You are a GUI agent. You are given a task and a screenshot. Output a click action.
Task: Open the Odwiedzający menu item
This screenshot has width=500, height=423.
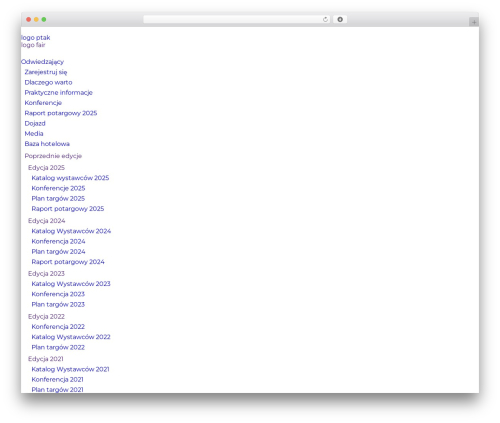click(42, 62)
